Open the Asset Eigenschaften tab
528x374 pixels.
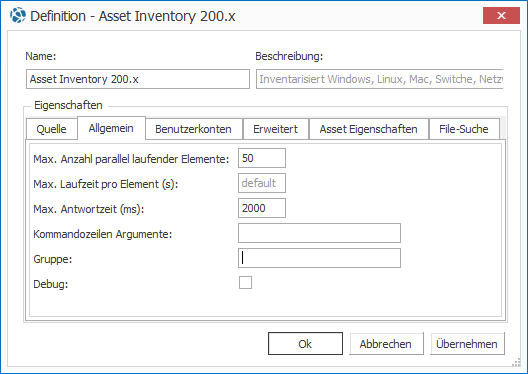(369, 129)
